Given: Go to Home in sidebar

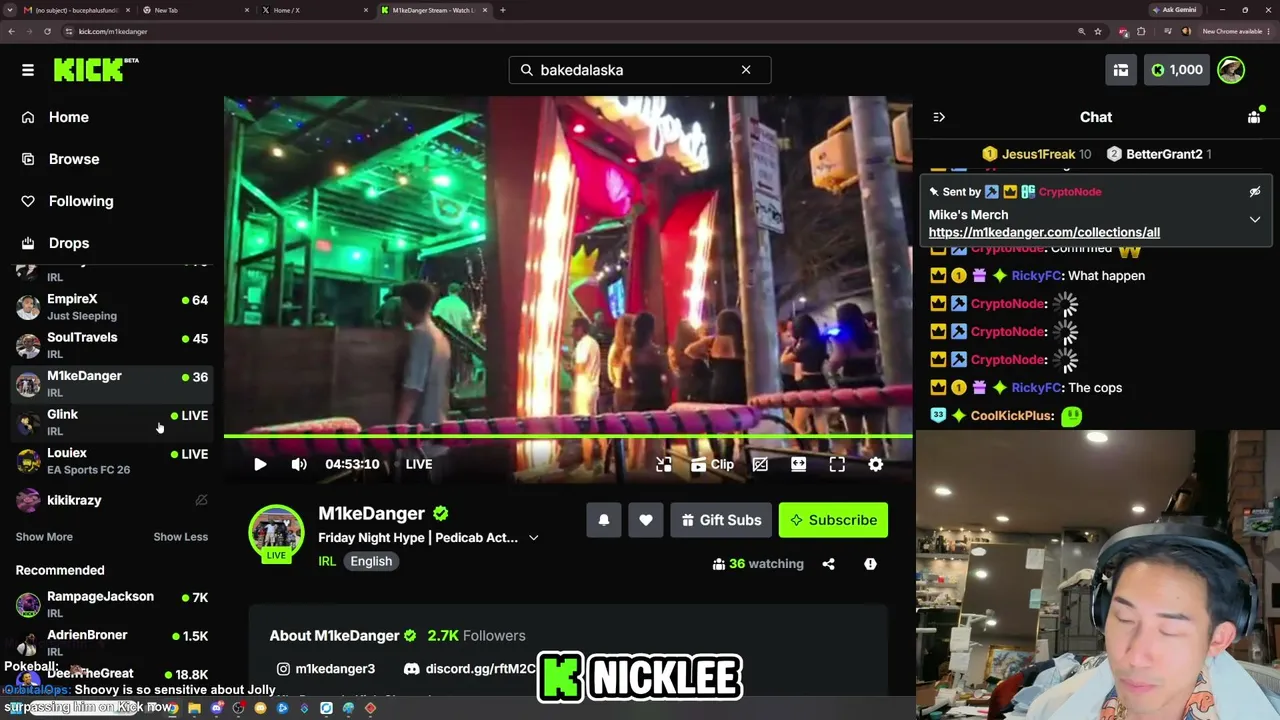Looking at the screenshot, I should 69,117.
